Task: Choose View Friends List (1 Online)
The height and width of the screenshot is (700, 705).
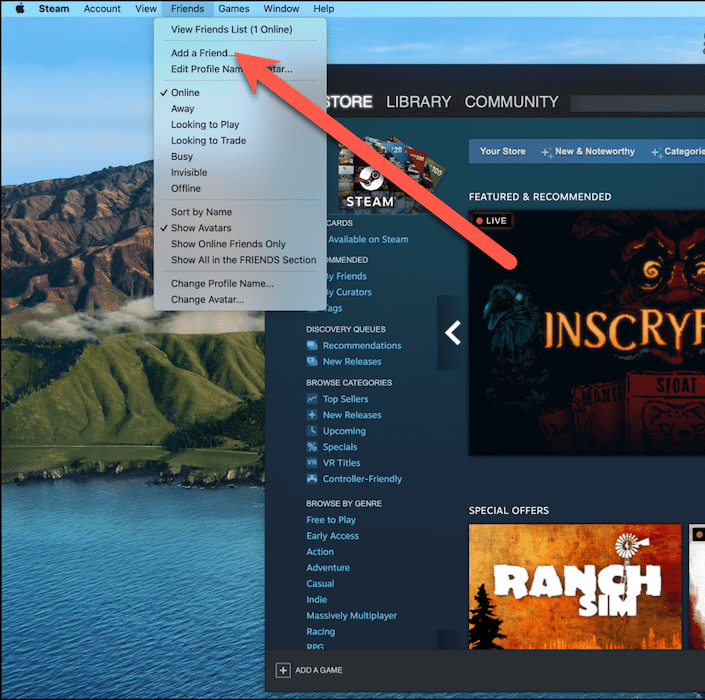Action: coord(232,30)
